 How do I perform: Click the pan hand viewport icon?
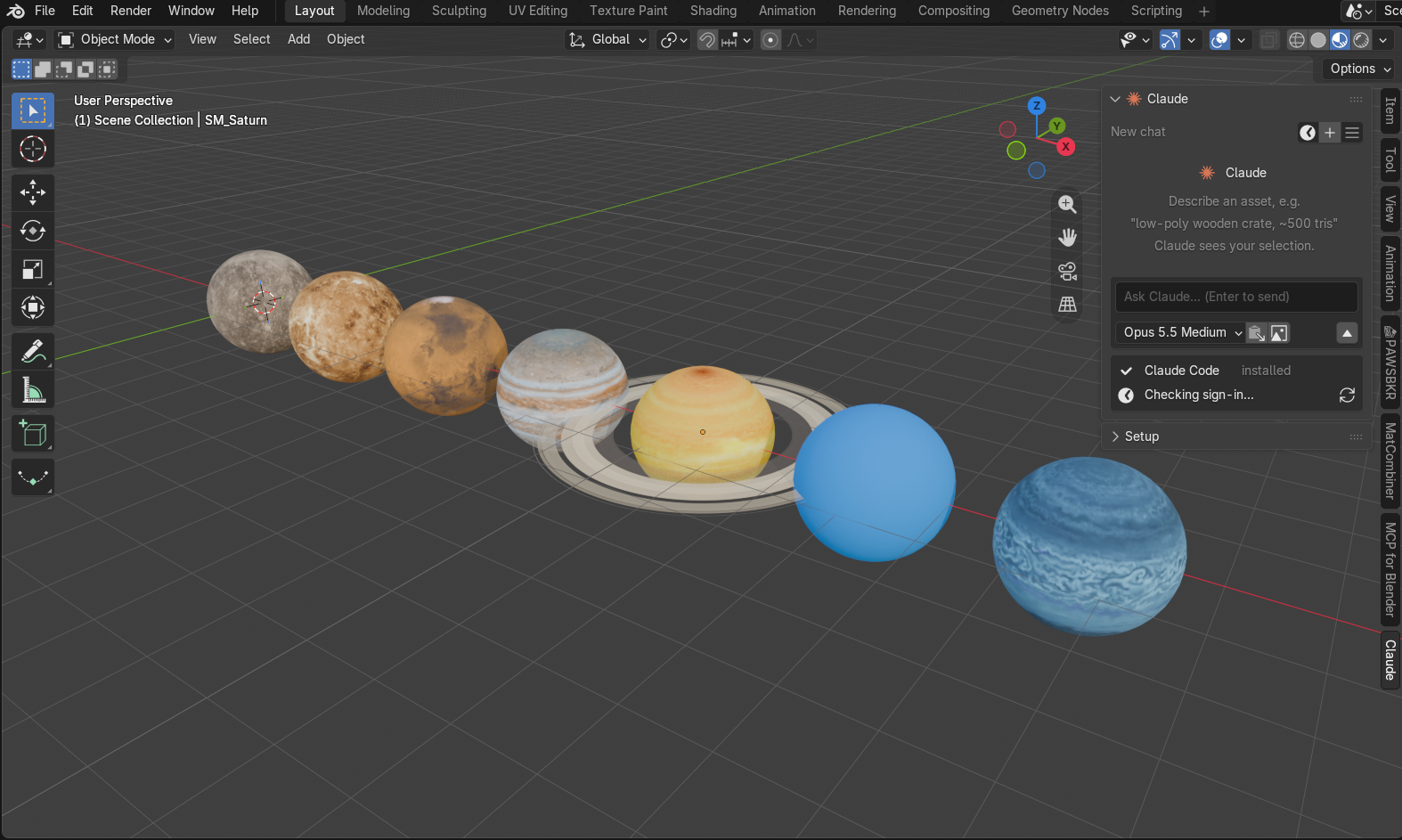1067,237
